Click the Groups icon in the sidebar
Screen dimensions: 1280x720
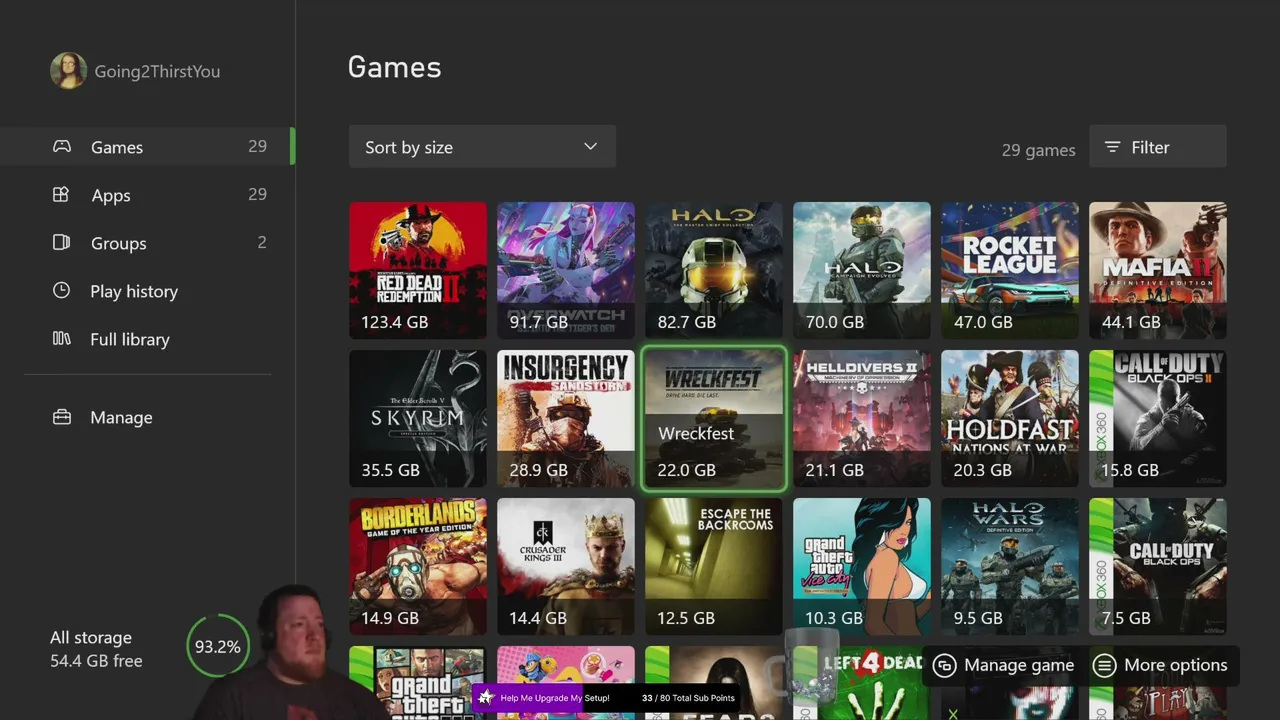[x=61, y=243]
